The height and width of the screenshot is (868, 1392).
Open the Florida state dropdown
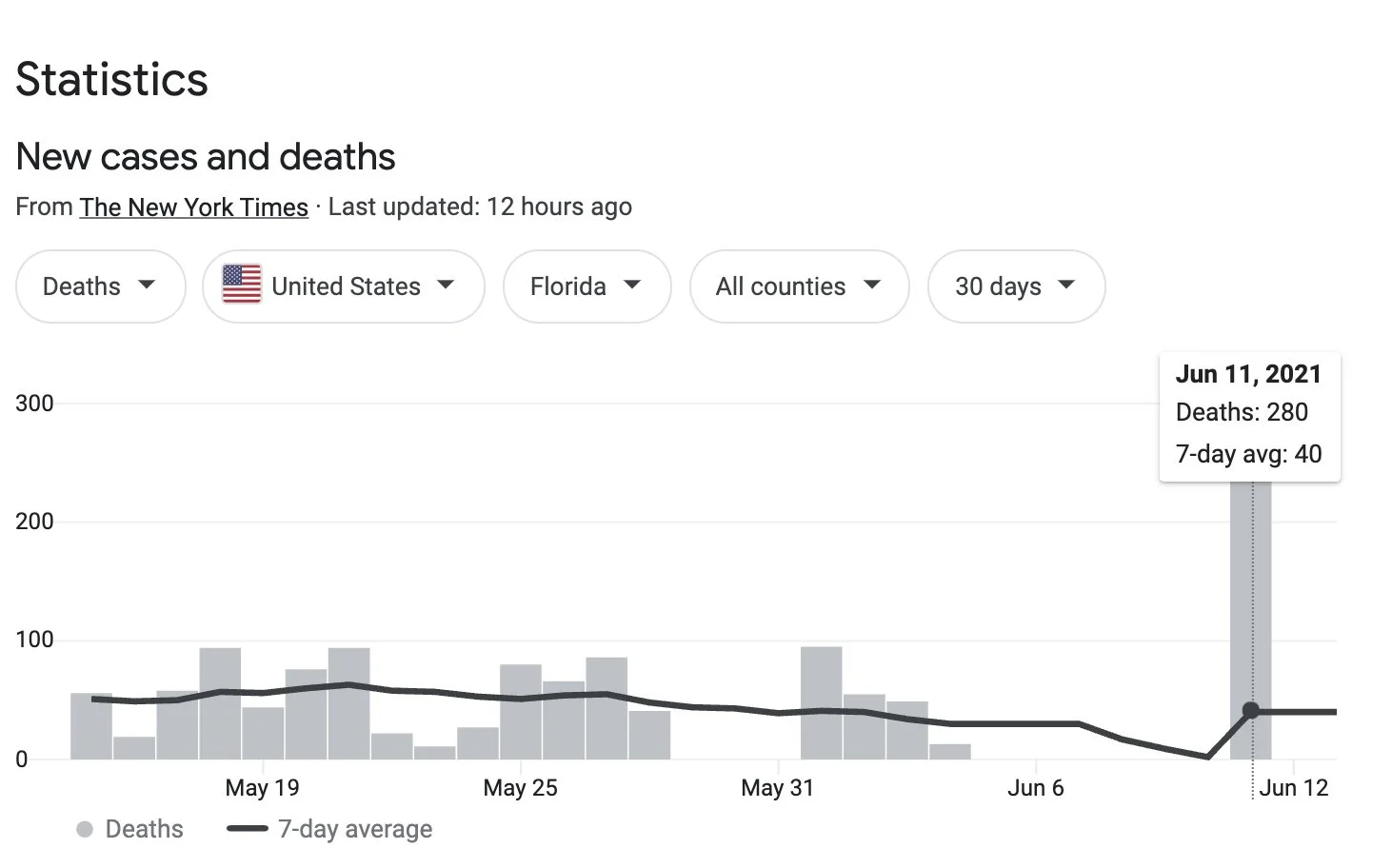(587, 286)
